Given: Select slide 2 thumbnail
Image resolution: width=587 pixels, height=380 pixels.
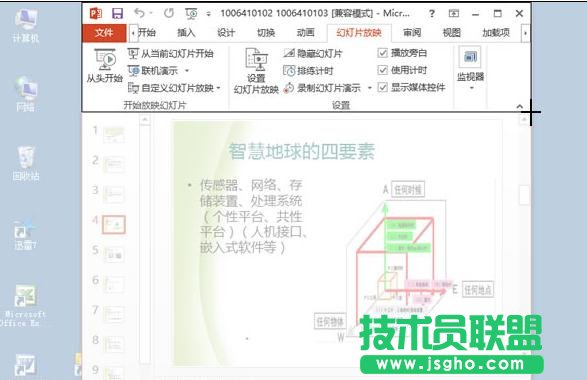Looking at the screenshot, I should tap(114, 165).
